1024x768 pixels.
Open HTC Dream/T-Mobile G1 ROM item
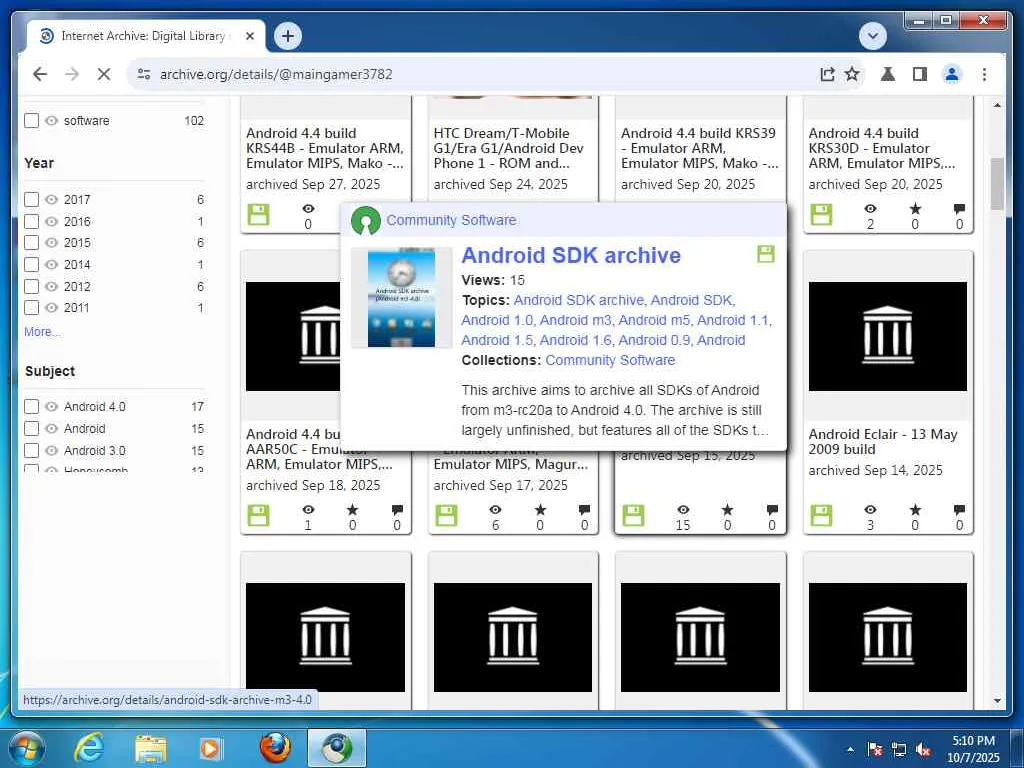point(509,148)
